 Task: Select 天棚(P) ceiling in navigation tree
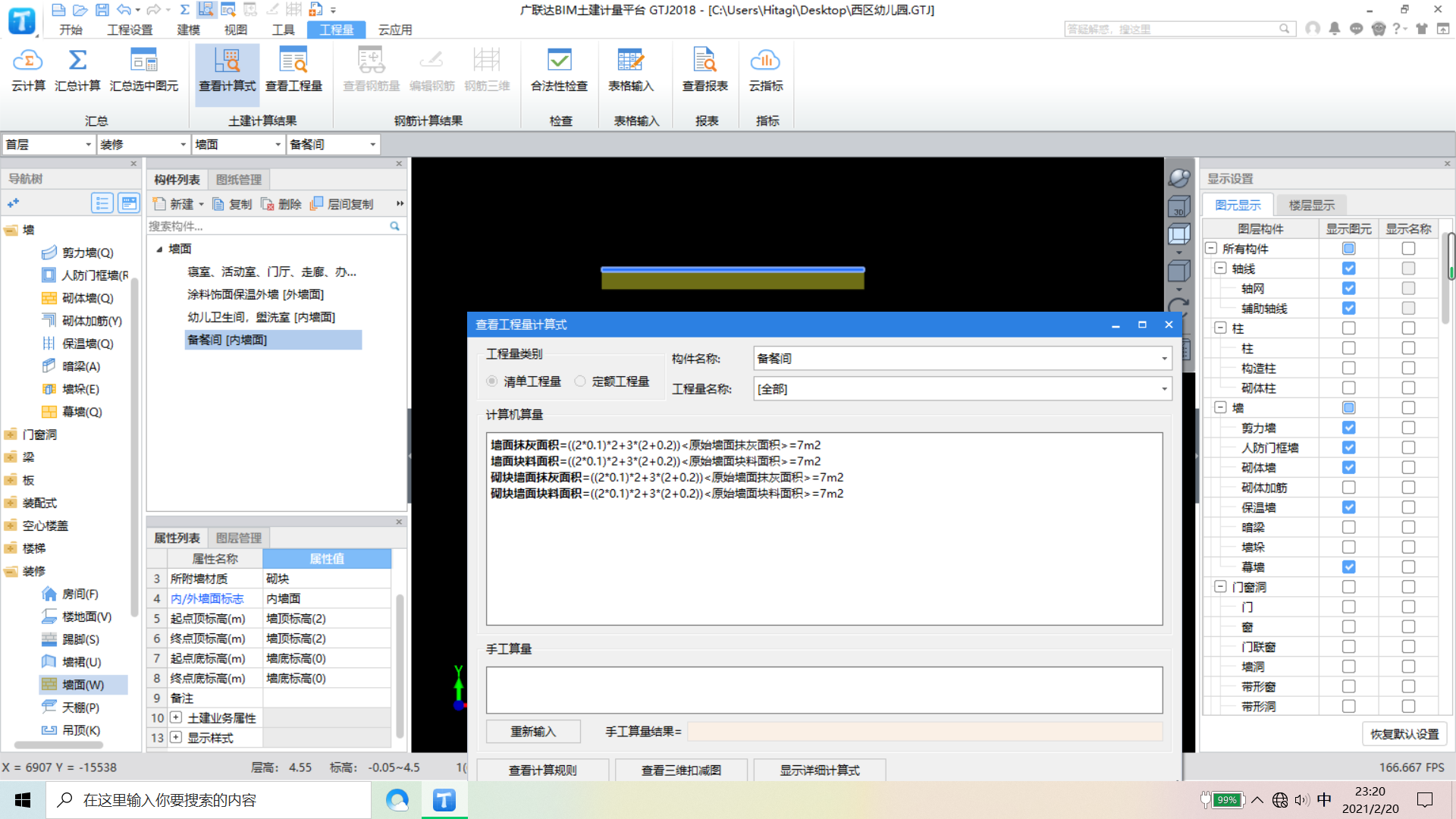pos(80,708)
